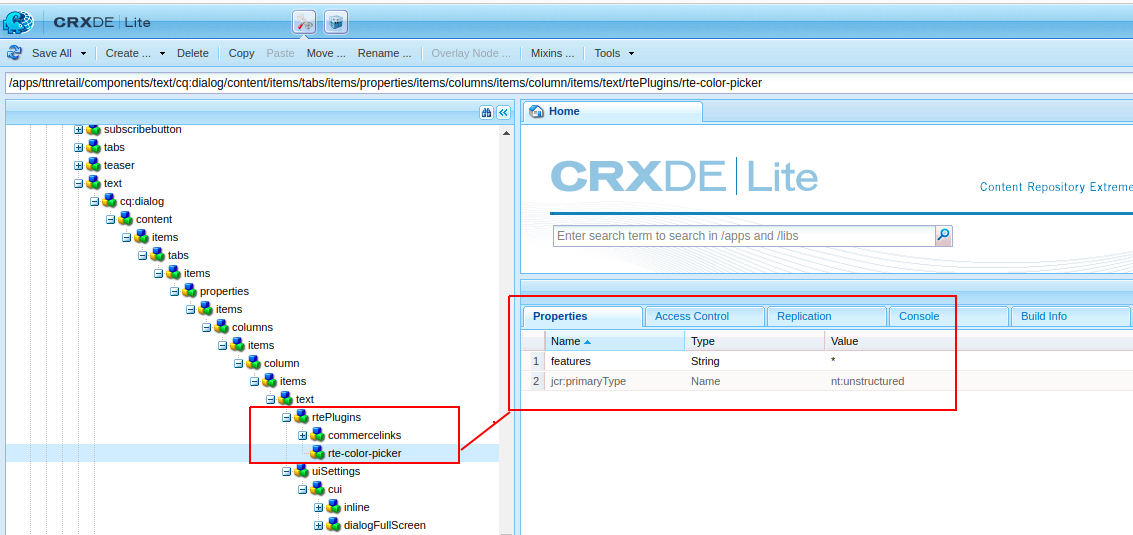The width and height of the screenshot is (1133, 535).
Task: Select the cui tree node
Action: 335,489
